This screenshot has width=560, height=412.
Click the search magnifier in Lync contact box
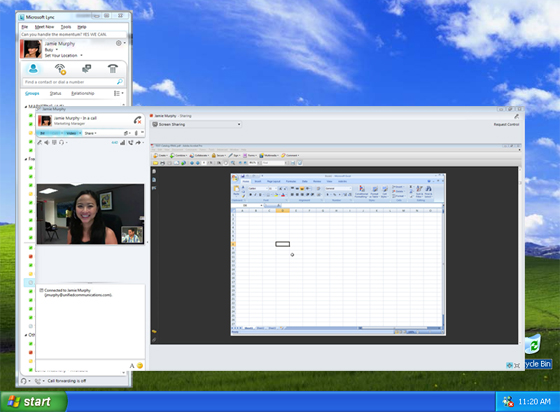tap(120, 82)
